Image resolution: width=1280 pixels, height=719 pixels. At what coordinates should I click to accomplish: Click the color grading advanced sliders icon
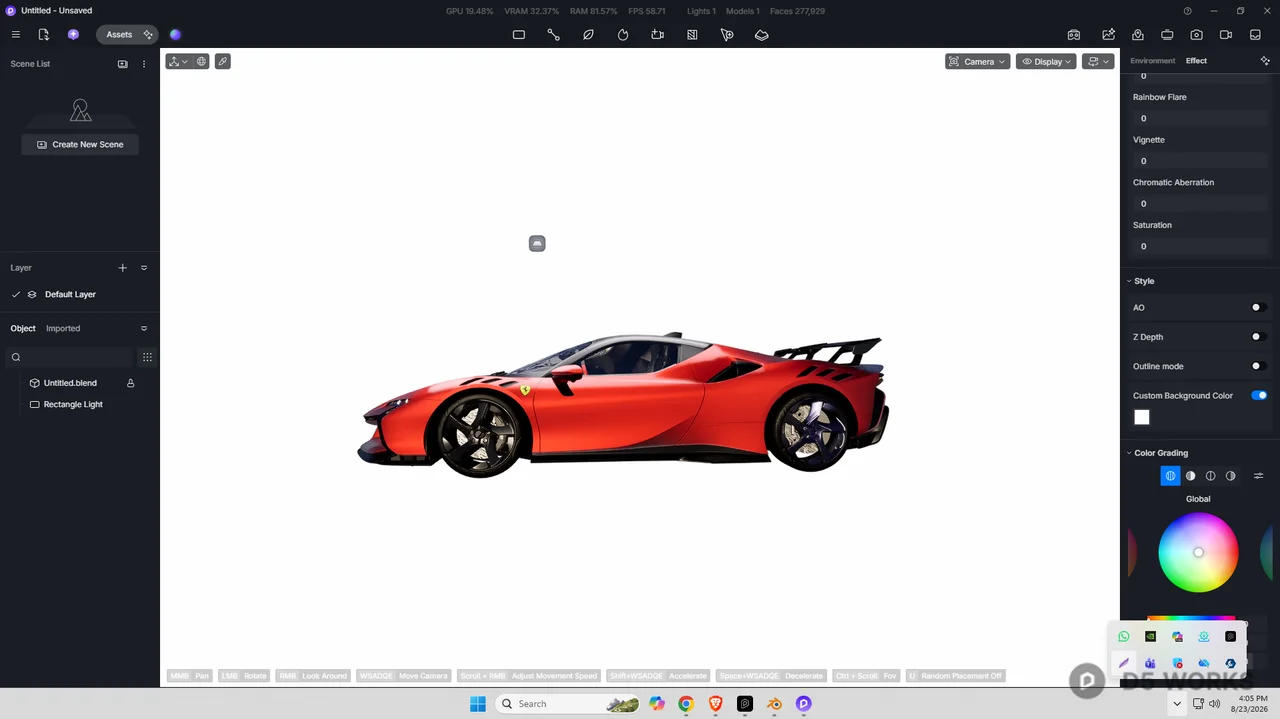point(1259,476)
